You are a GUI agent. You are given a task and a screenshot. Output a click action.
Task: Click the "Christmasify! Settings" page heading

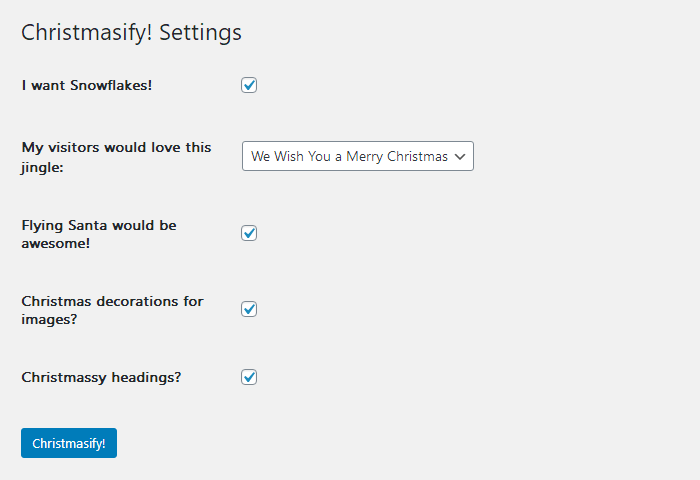131,32
